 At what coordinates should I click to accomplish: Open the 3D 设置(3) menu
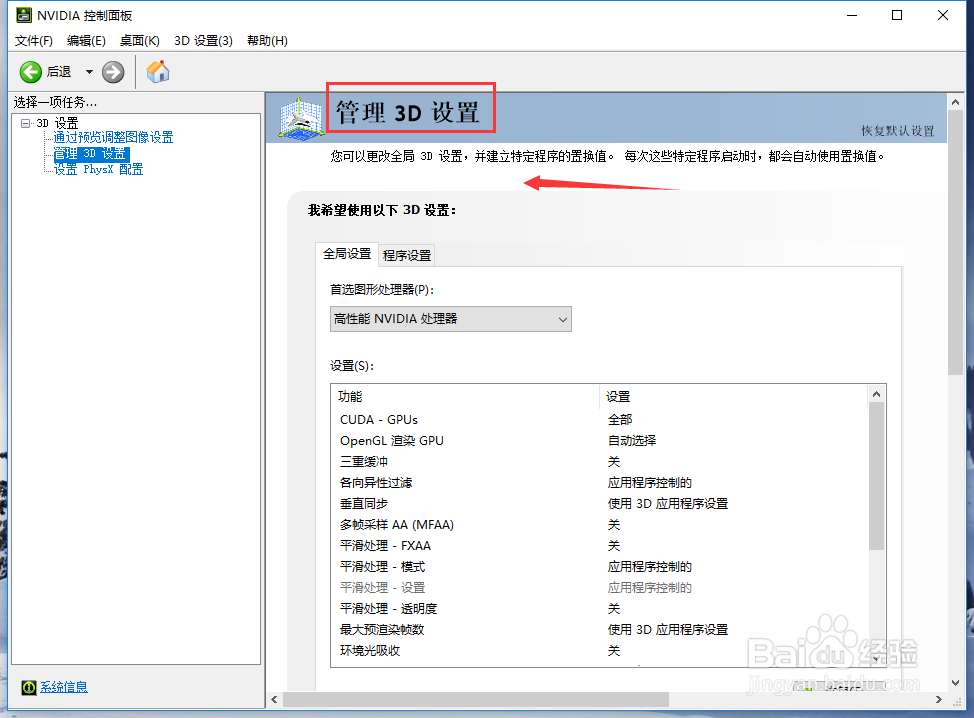[203, 40]
